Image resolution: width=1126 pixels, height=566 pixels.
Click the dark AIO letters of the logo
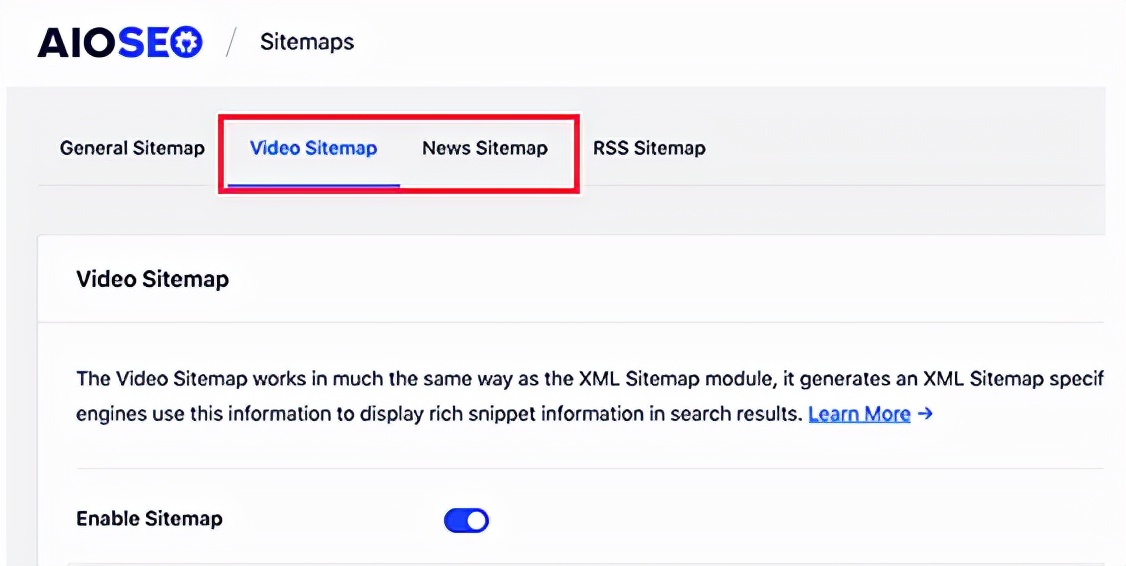click(x=76, y=42)
